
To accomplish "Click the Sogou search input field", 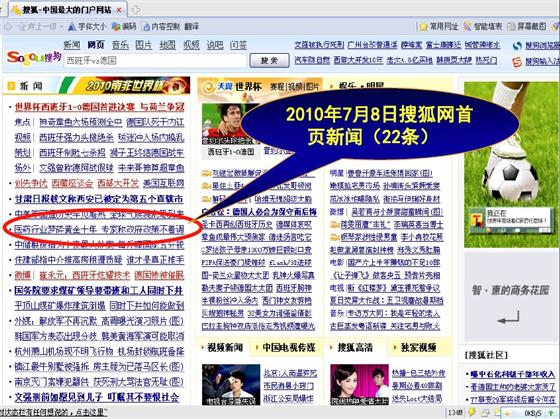I will (x=155, y=60).
